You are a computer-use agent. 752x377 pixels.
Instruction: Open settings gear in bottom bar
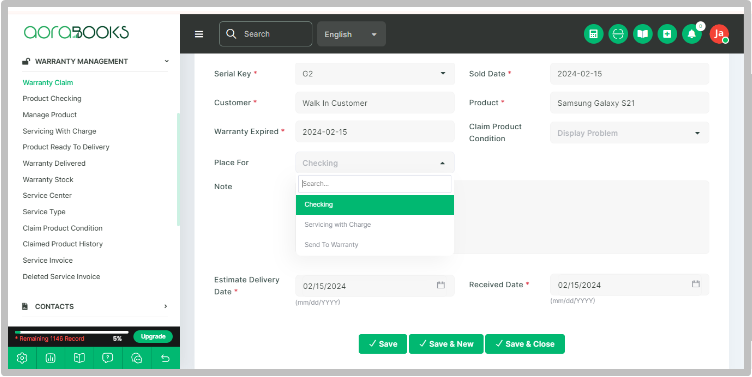[22, 358]
